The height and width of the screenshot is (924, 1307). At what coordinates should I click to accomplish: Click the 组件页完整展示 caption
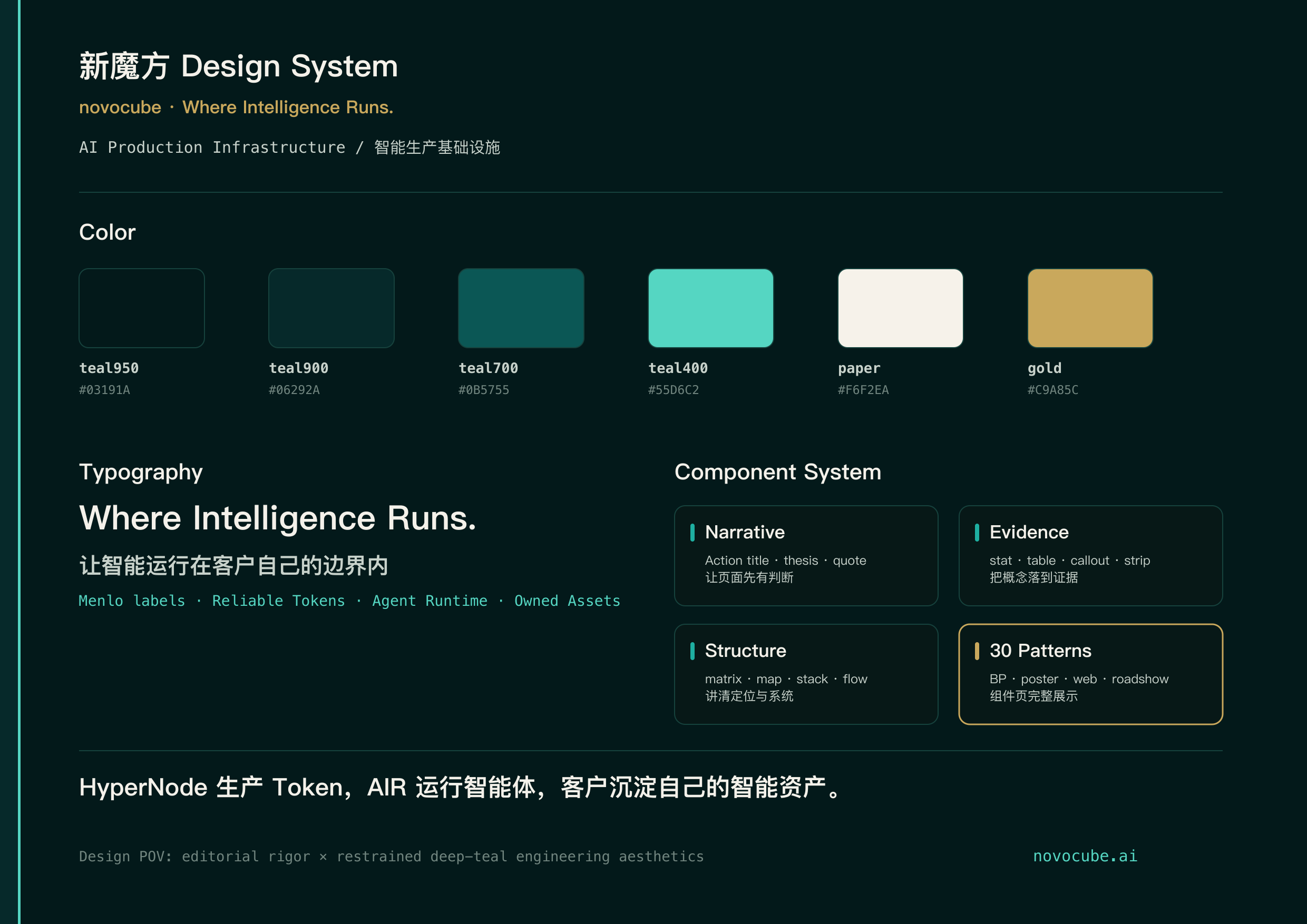click(1034, 696)
